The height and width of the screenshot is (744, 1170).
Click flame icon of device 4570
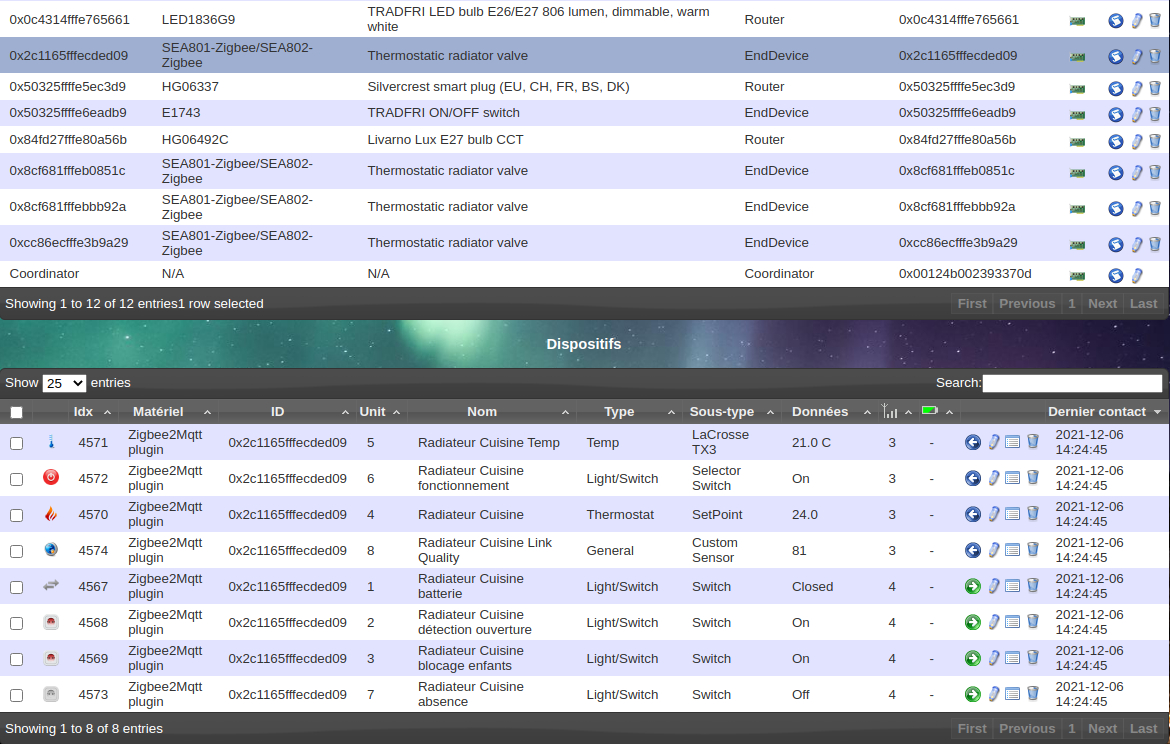[51, 514]
